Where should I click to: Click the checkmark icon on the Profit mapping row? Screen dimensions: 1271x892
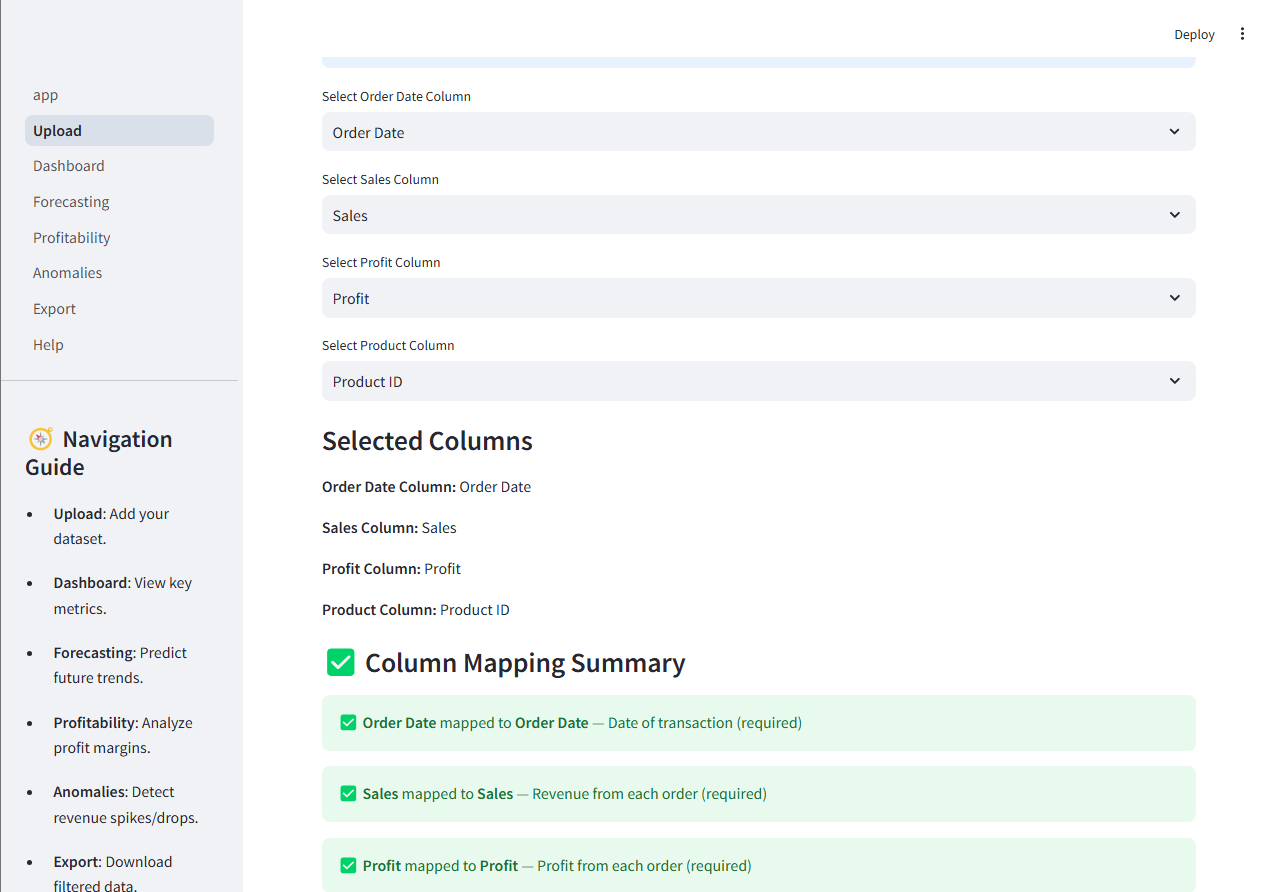[347, 864]
